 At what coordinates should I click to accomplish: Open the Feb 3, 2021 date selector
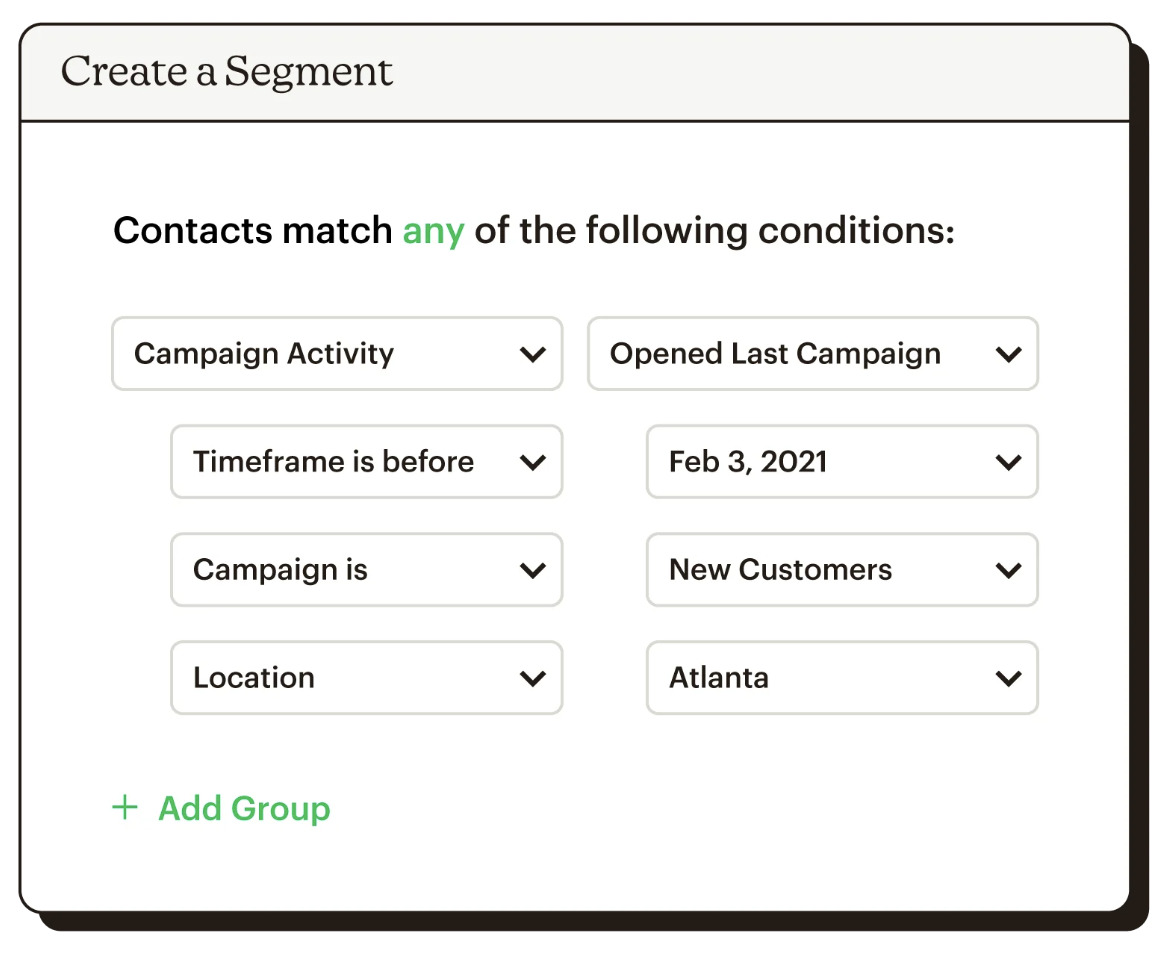(x=843, y=461)
